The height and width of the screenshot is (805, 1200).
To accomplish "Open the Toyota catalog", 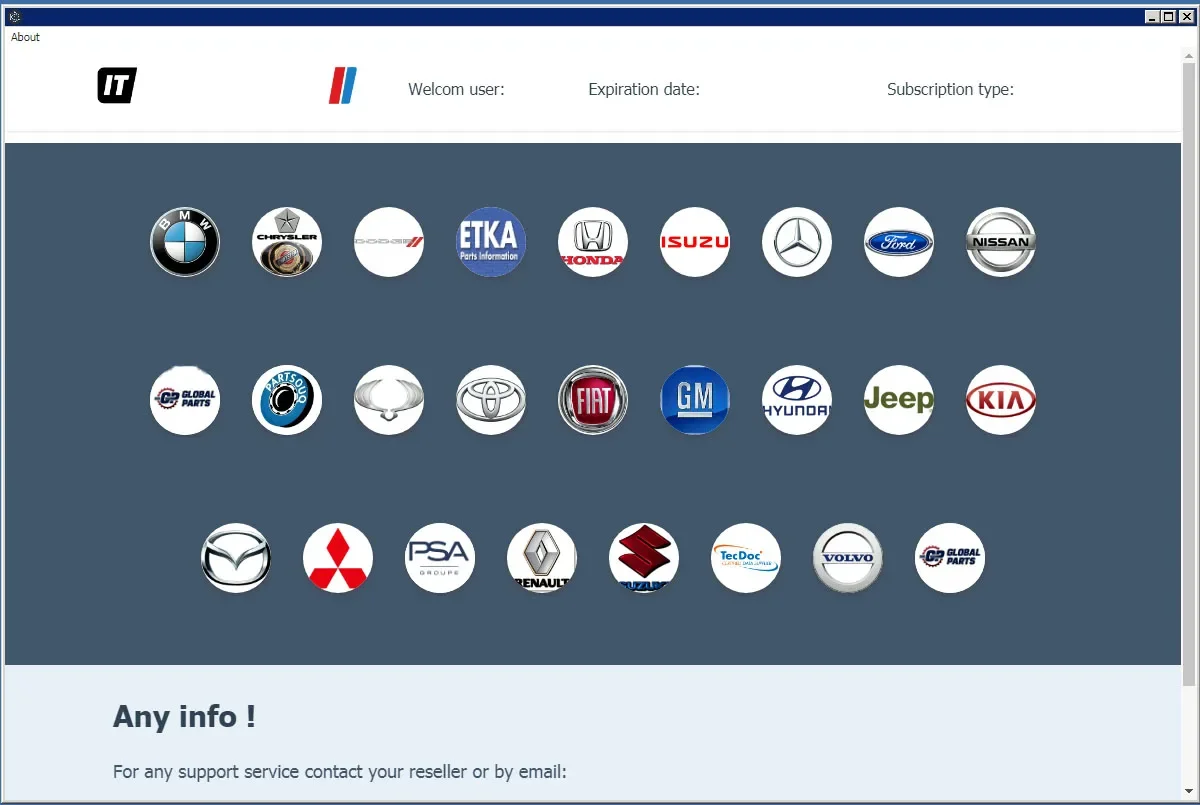I will pos(491,400).
